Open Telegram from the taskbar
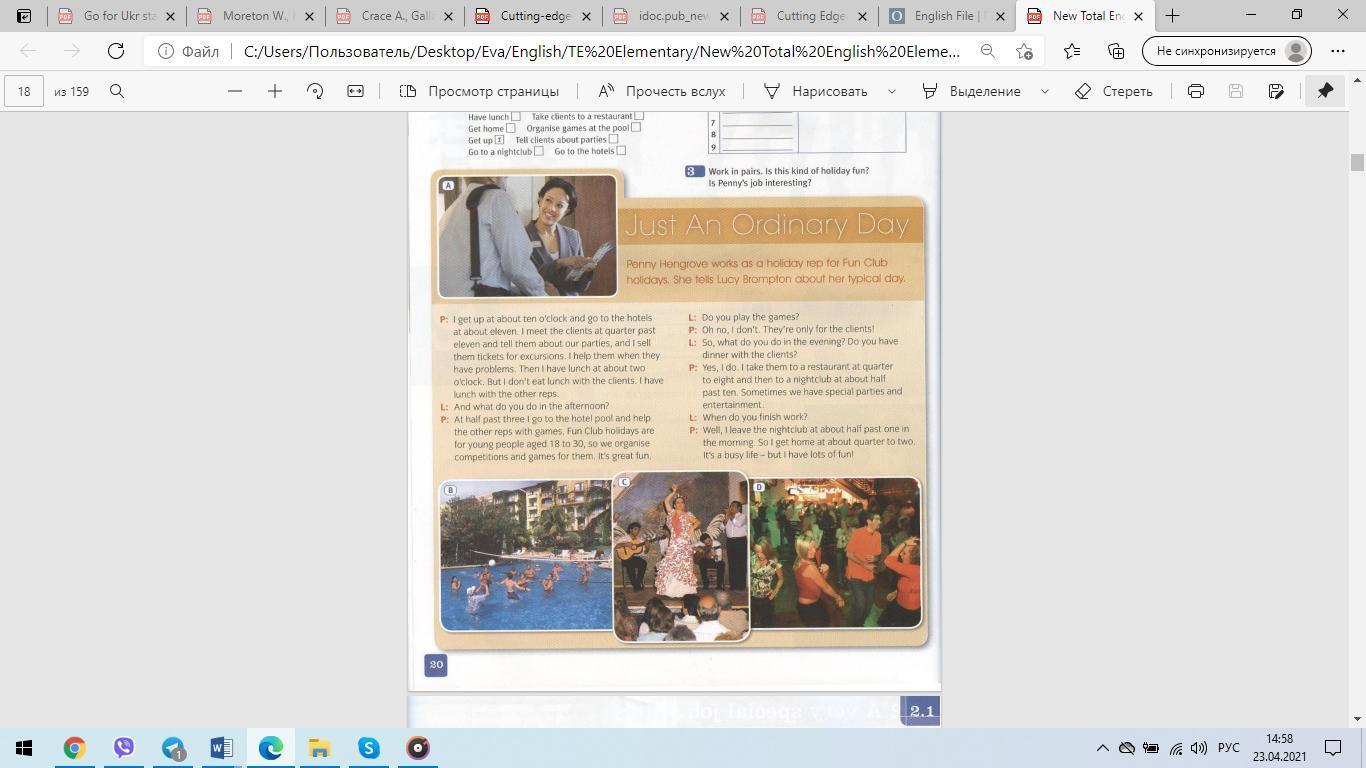This screenshot has width=1366, height=768. [172, 748]
